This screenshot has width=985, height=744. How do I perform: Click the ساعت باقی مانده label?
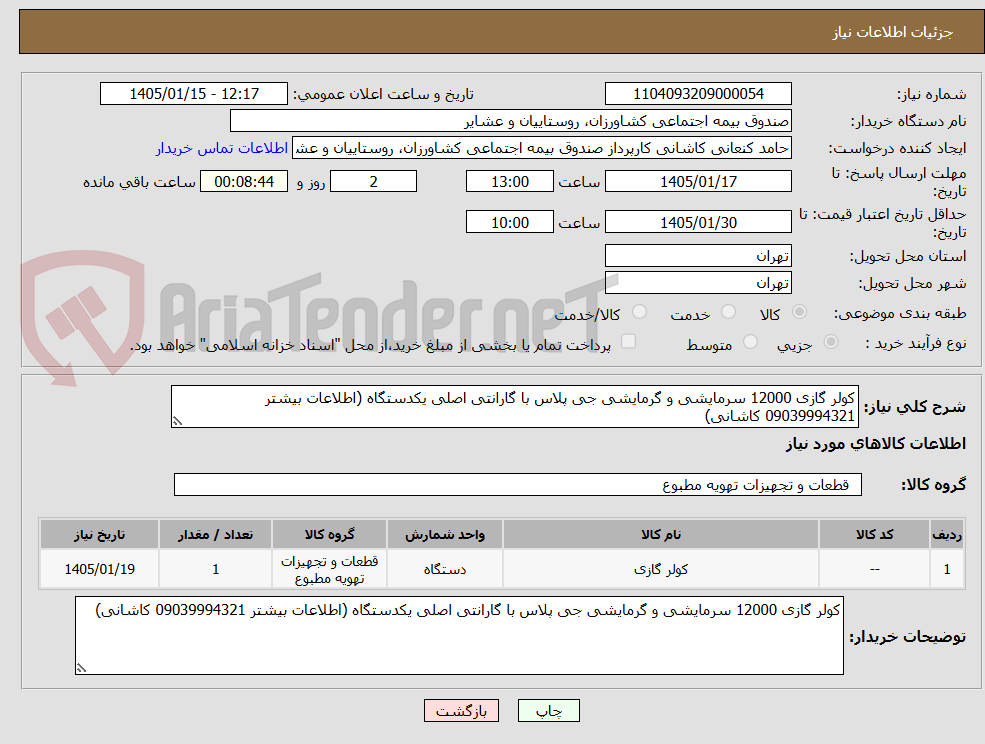(x=139, y=182)
